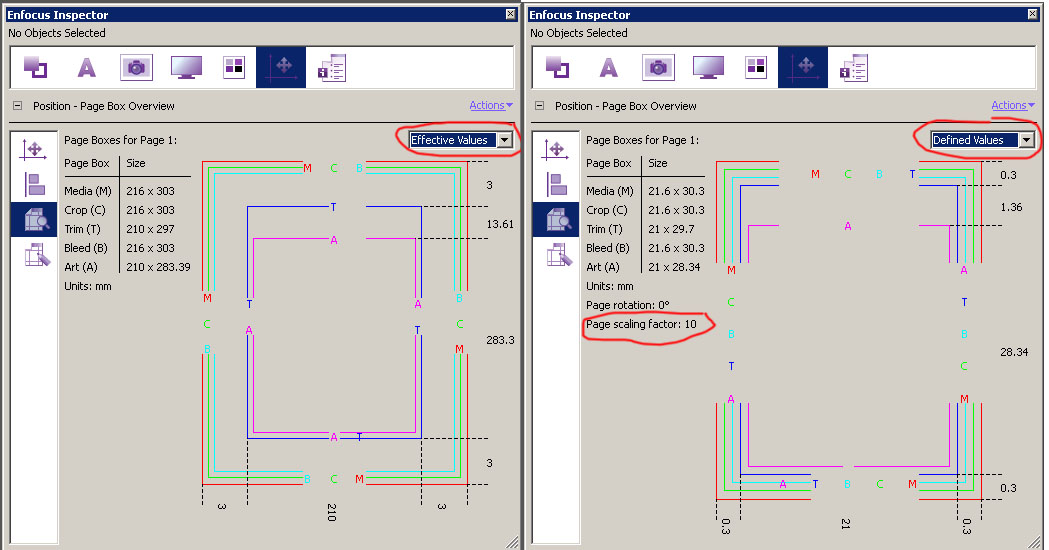Open the Effective Values dropdown

[461, 140]
